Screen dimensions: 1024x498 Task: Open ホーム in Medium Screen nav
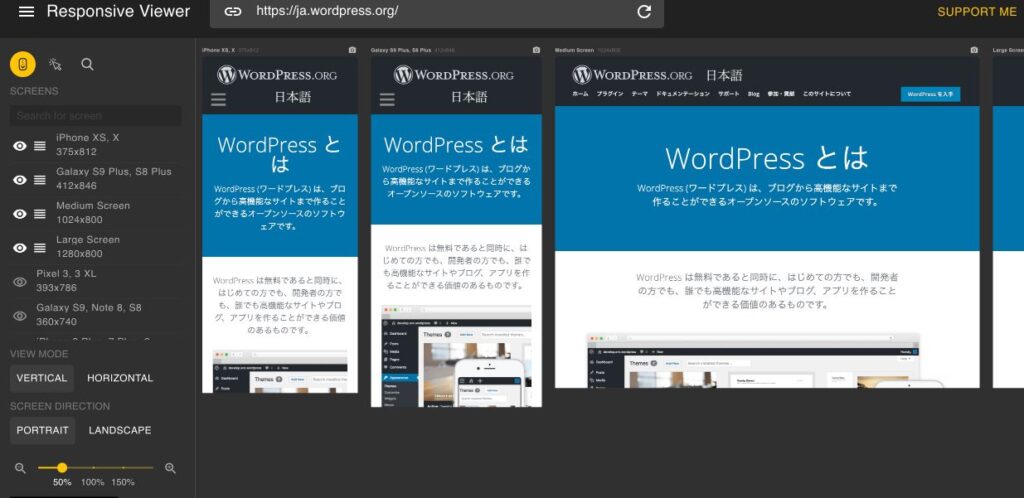coord(580,94)
